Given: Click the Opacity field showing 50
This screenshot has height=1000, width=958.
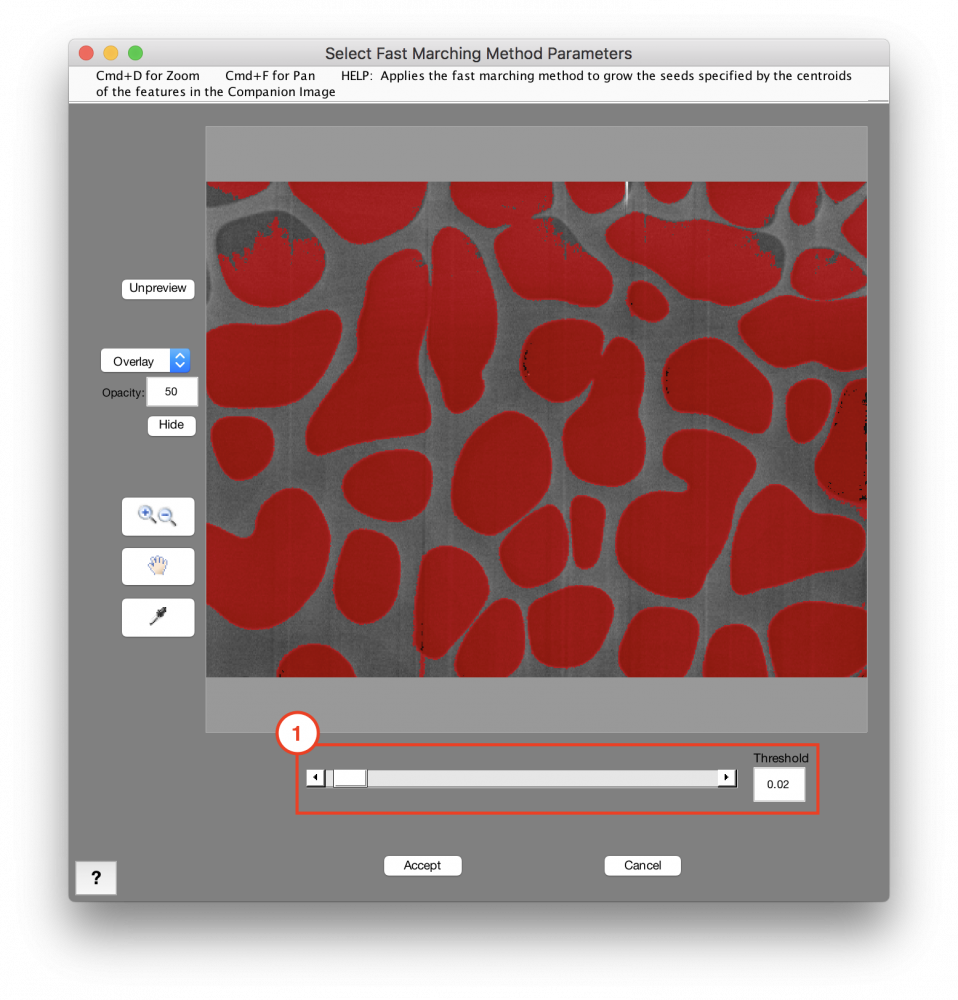Looking at the screenshot, I should [172, 392].
